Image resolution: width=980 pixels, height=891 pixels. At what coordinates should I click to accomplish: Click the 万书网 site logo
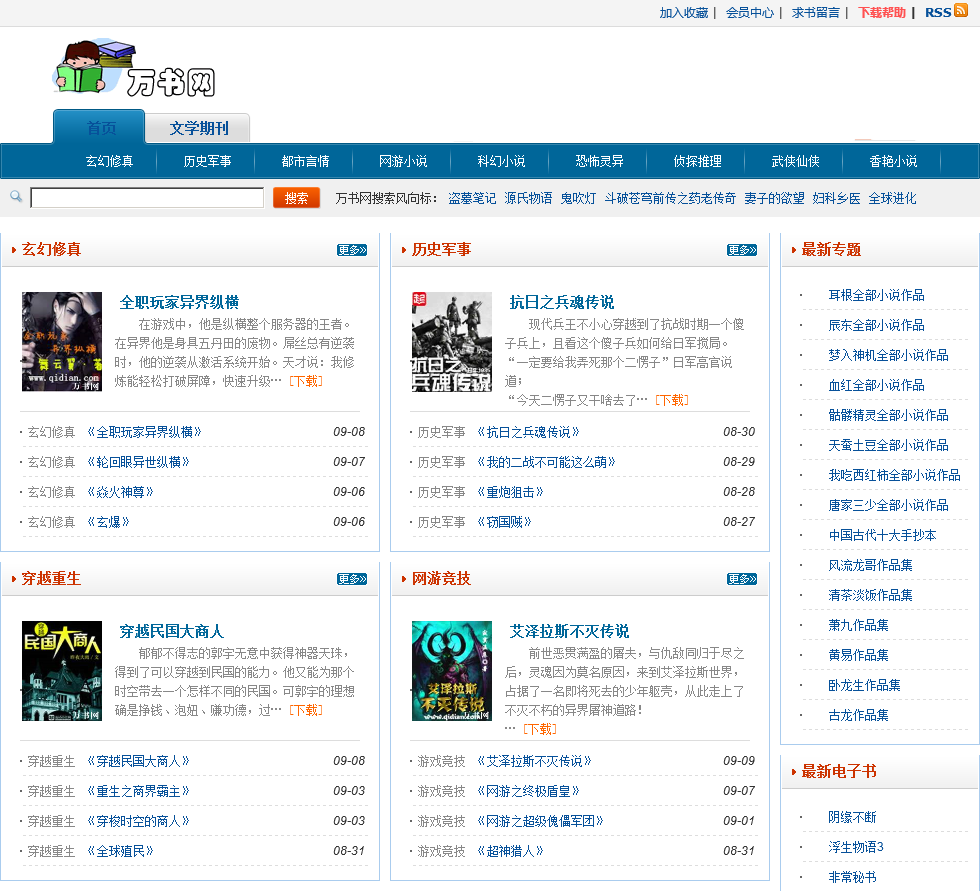click(x=135, y=69)
